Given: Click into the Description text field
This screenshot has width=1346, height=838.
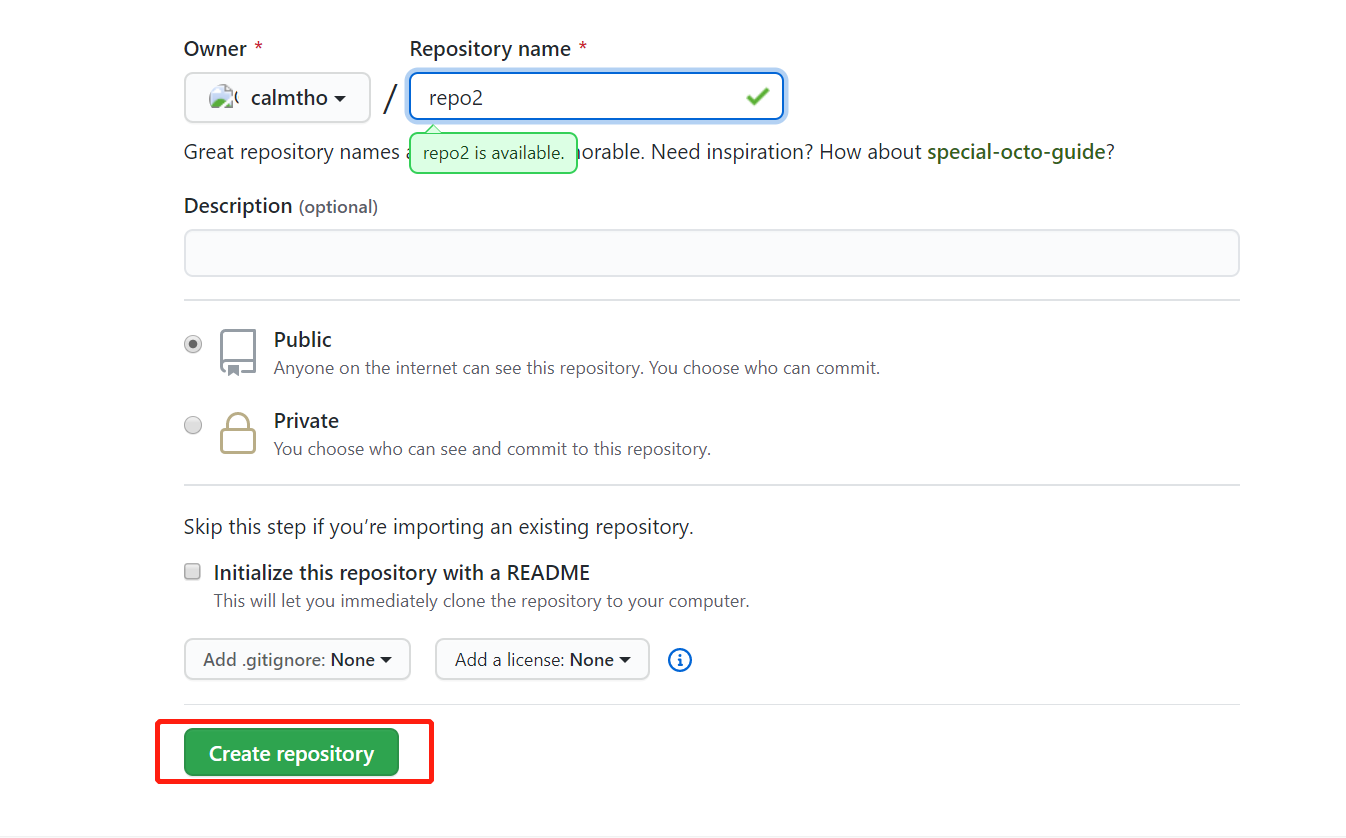Looking at the screenshot, I should point(711,253).
